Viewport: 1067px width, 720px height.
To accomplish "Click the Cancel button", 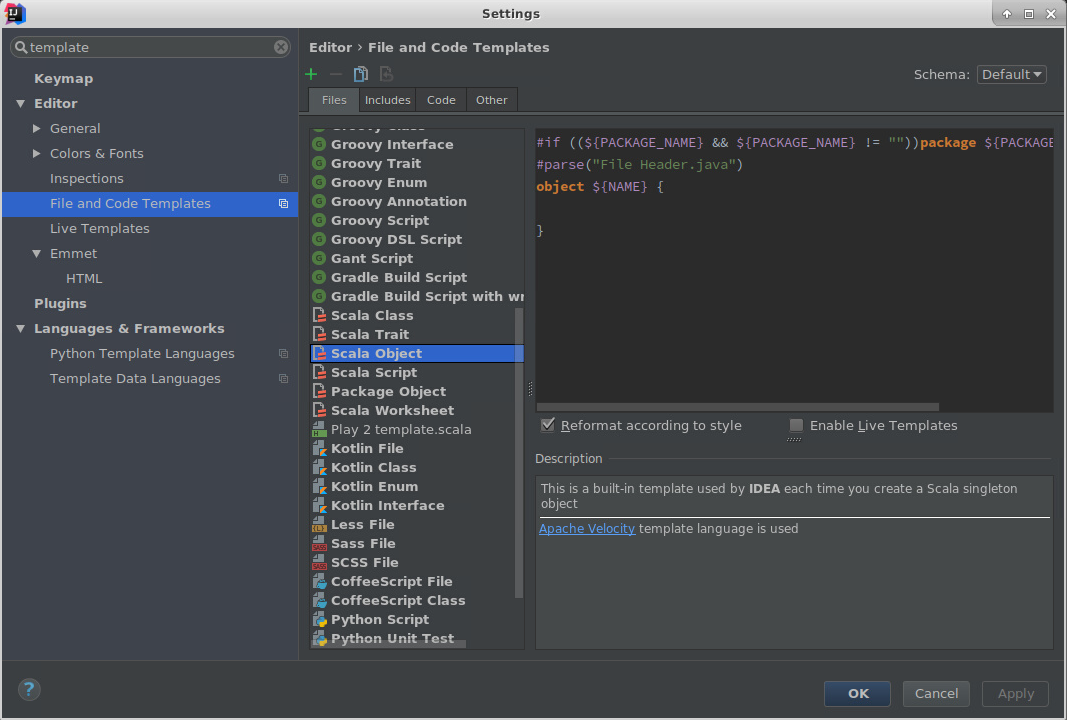I will 936,693.
